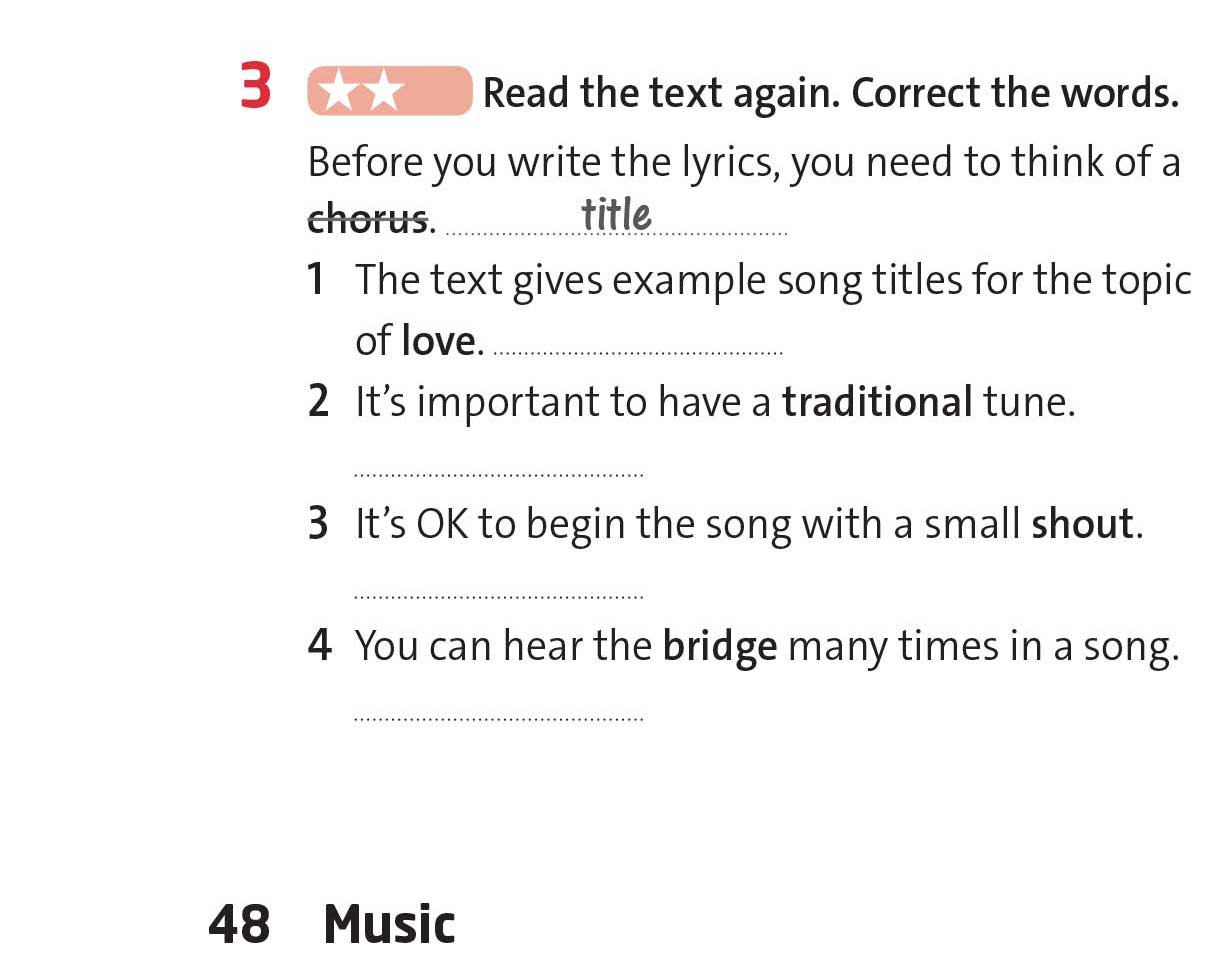This screenshot has height=966, width=1229.
Task: Click item number 3 beside "It's OK"
Action: pyautogui.click(x=318, y=524)
